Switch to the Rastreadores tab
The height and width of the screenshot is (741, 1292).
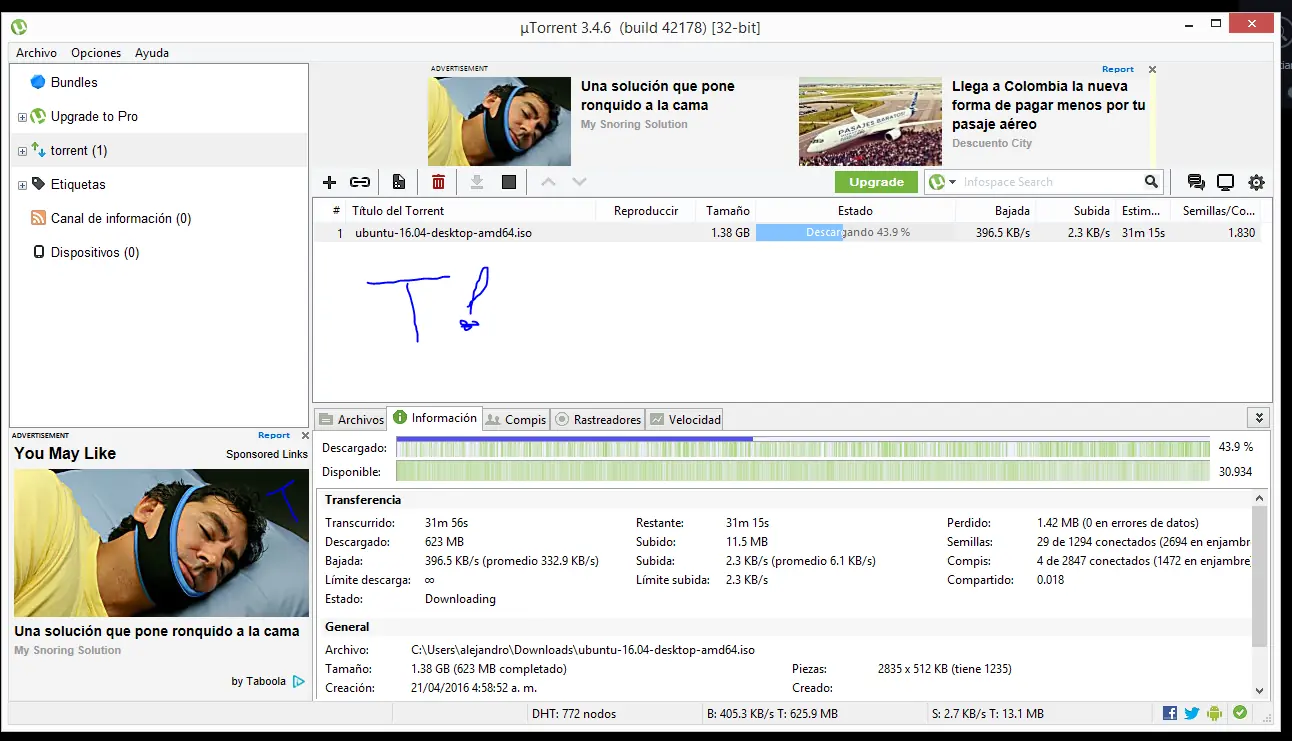click(x=598, y=420)
